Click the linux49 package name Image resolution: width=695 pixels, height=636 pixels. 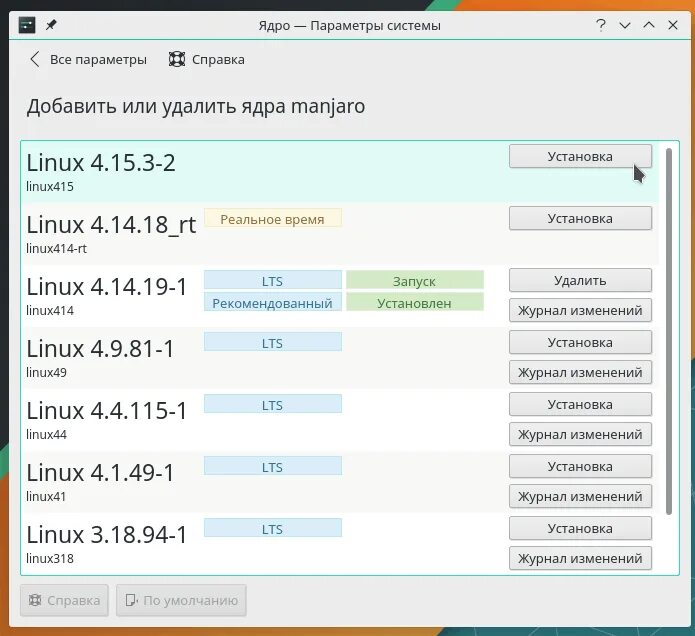click(x=47, y=373)
